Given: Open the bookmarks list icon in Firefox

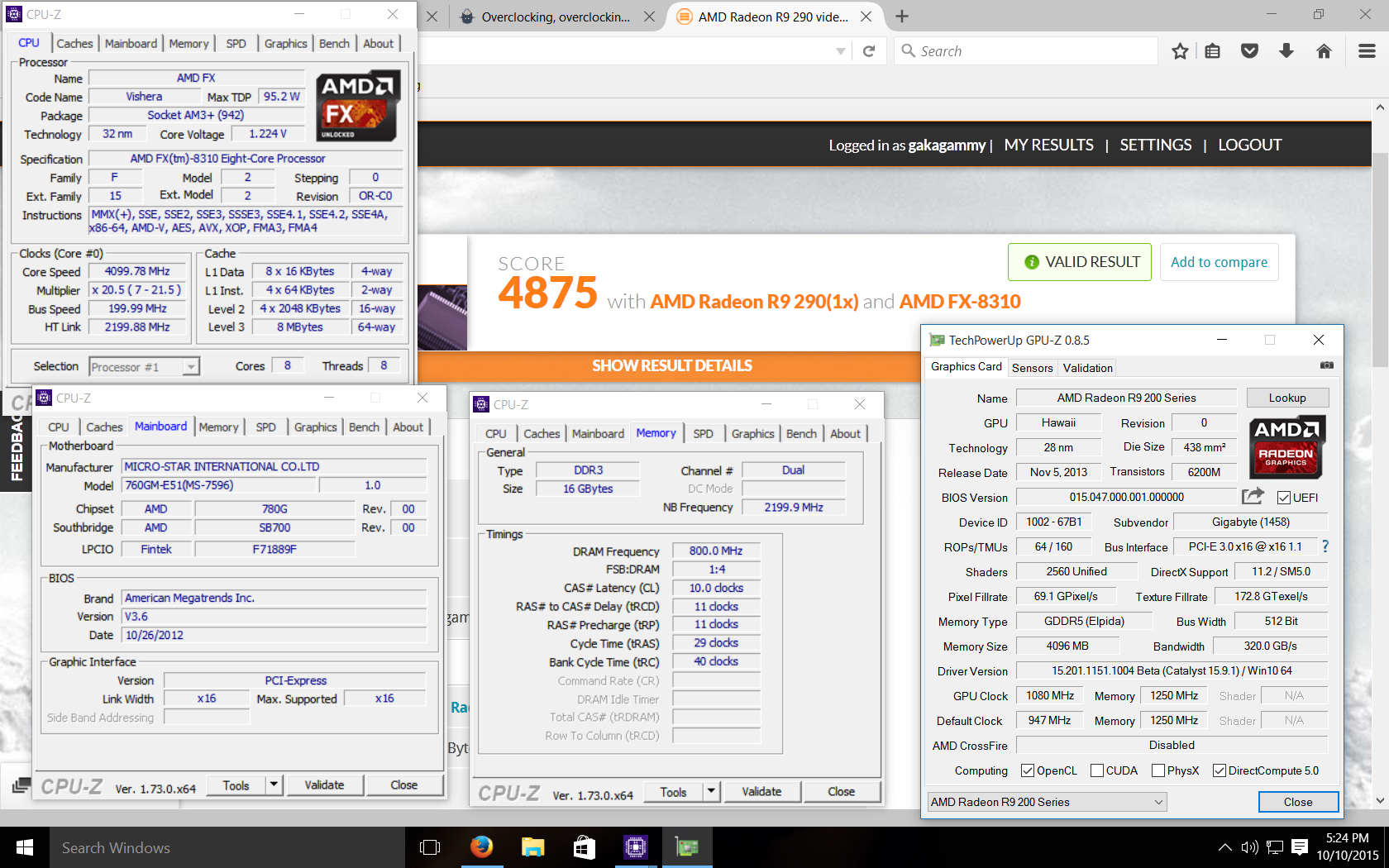Looking at the screenshot, I should [x=1212, y=51].
